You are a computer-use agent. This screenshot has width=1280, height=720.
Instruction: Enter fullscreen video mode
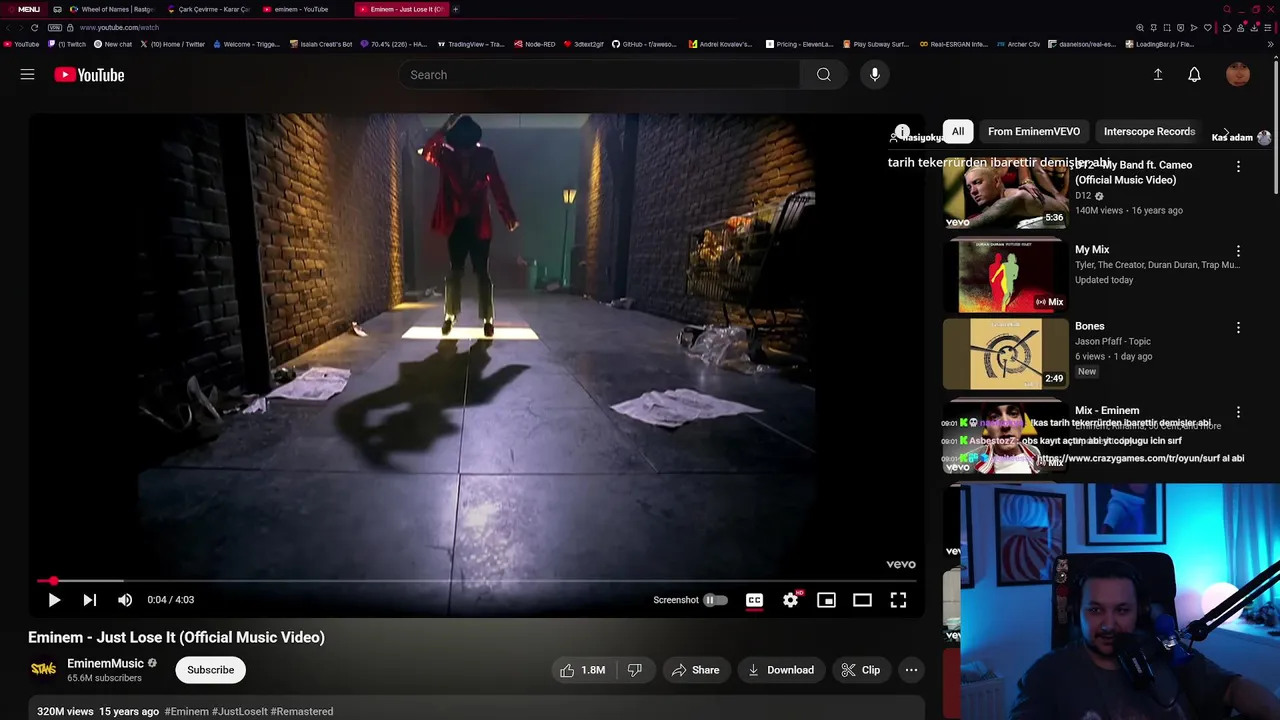(898, 600)
